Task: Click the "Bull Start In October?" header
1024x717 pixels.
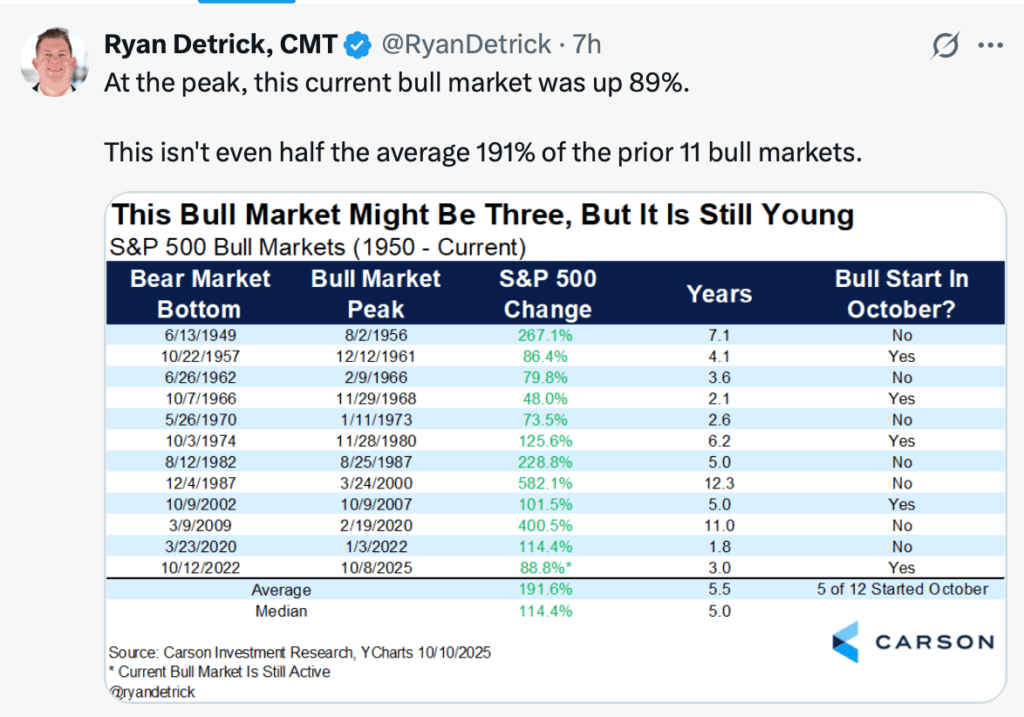Action: tap(902, 294)
